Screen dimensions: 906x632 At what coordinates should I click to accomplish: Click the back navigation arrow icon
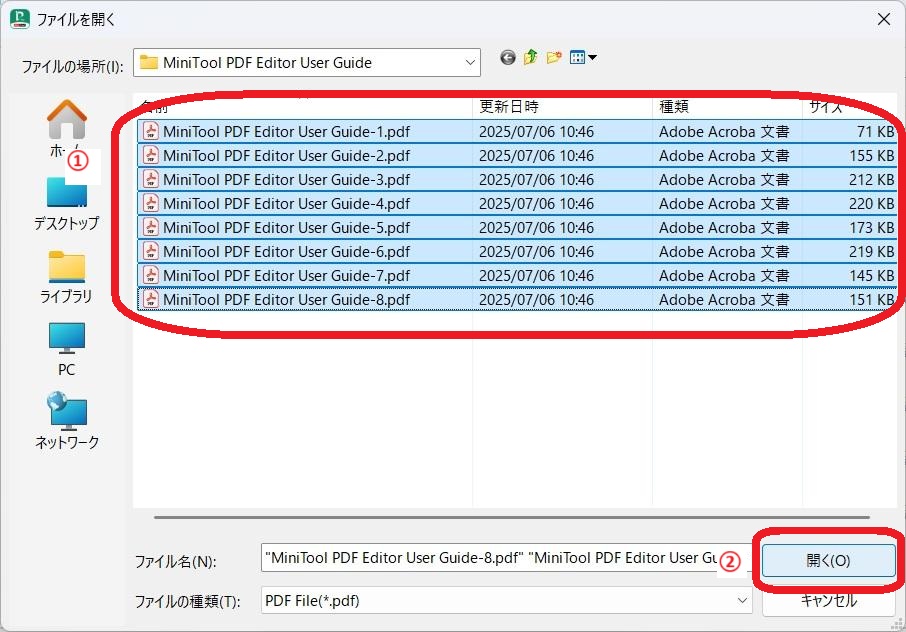click(508, 58)
